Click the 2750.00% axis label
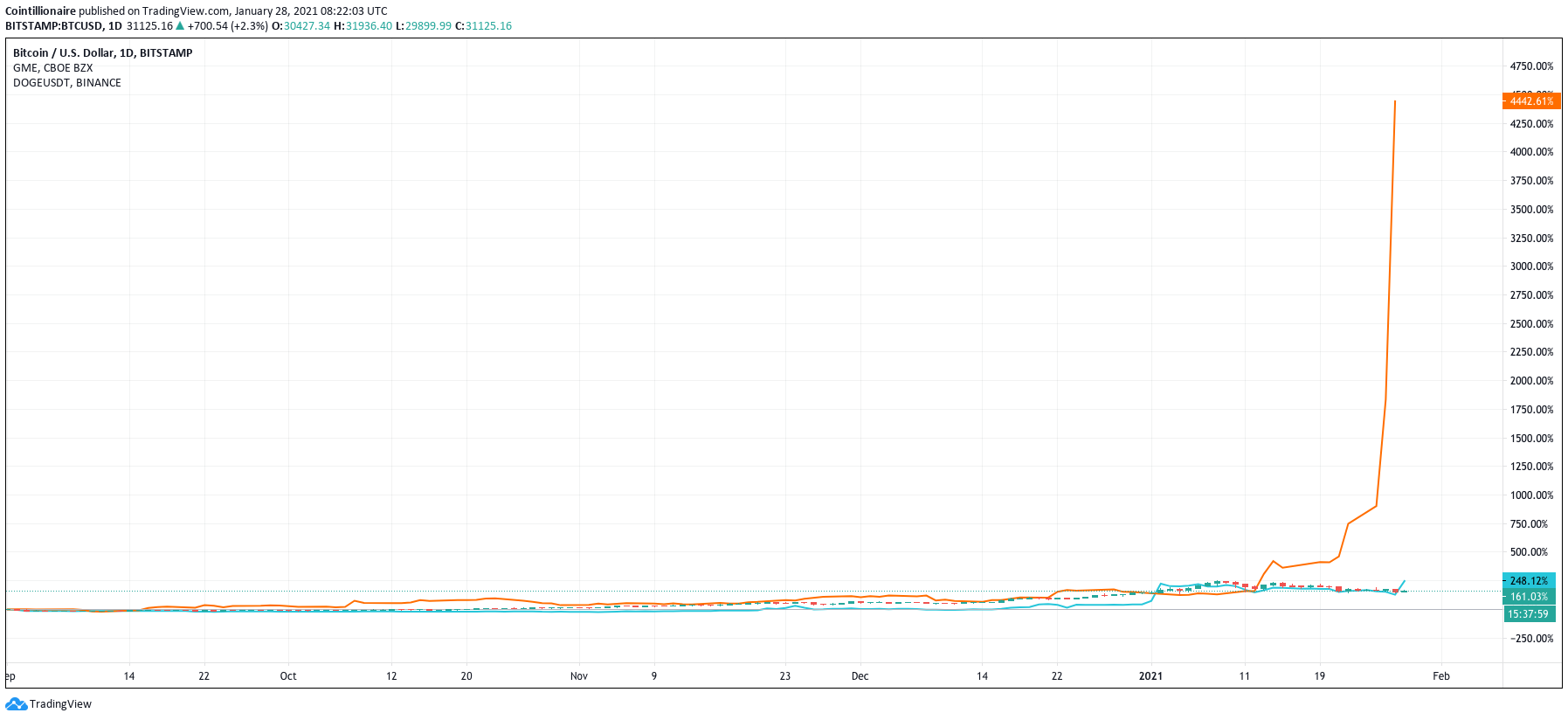 [1532, 295]
